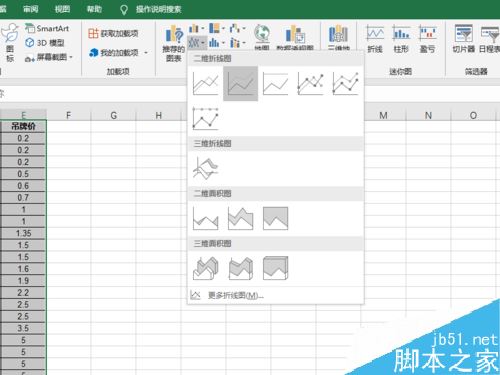
Task: Insert 盈亏 win/loss sparkline
Action: 428,39
